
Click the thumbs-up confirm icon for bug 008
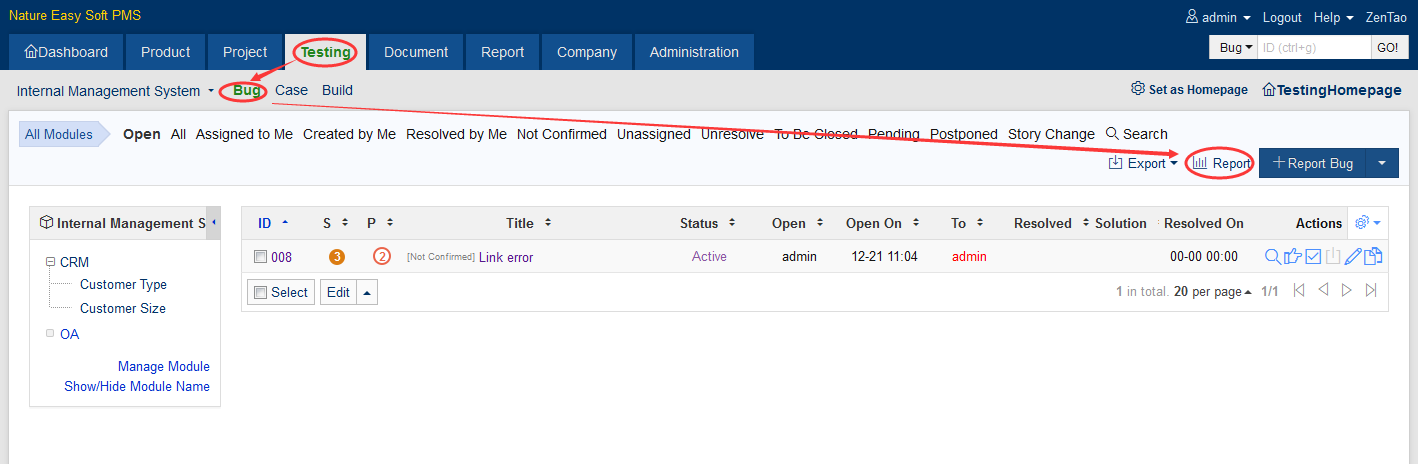tap(1293, 257)
